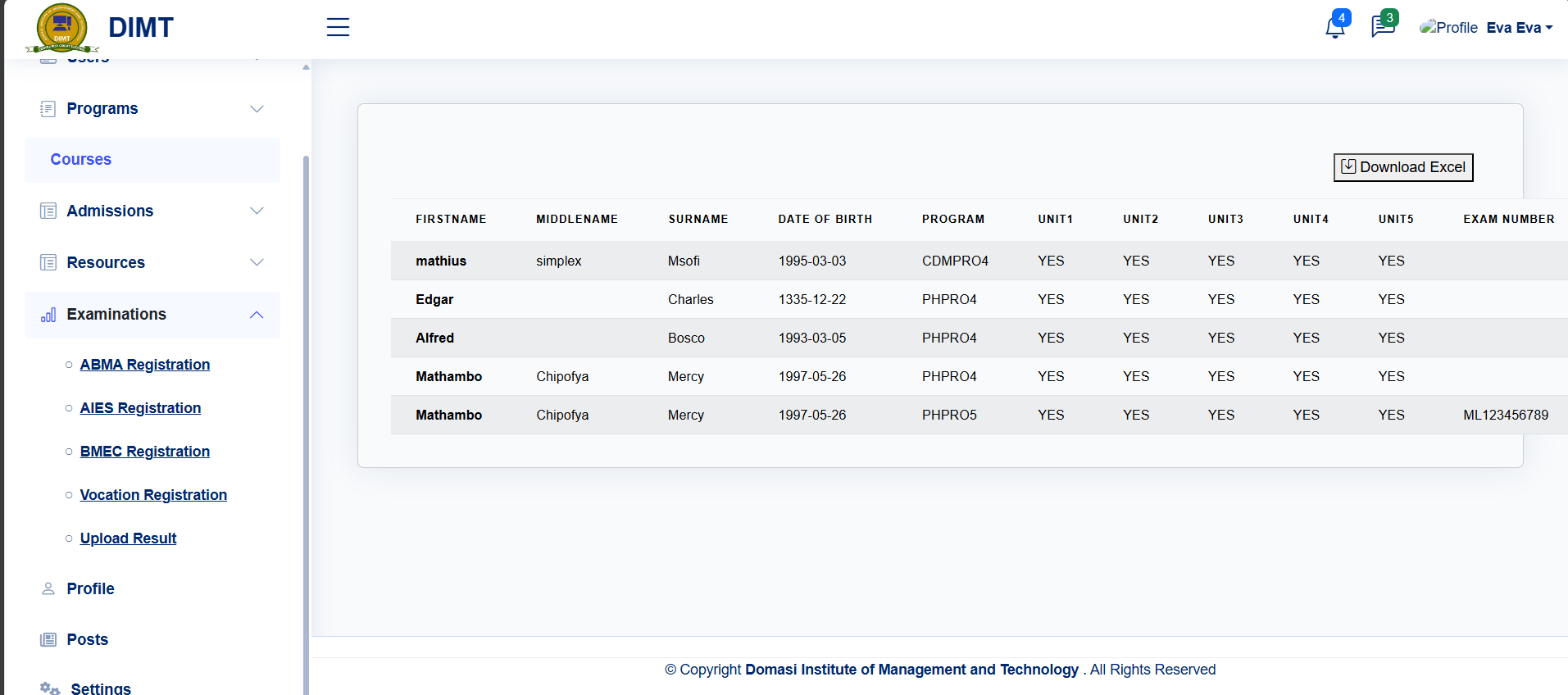Click Domasi Institute of Management and Technology footer text

(911, 670)
